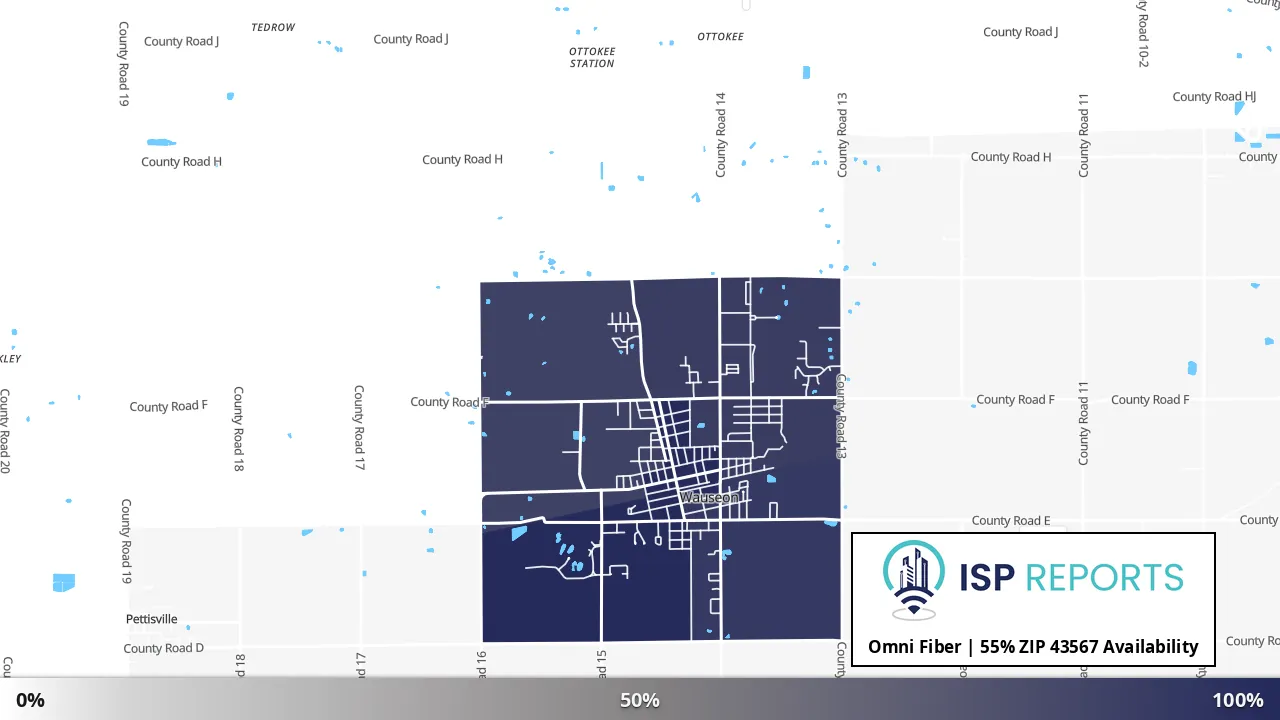Screen dimensions: 1280x720
Task: Click the County Road 10-2 label
Action: point(1143,33)
